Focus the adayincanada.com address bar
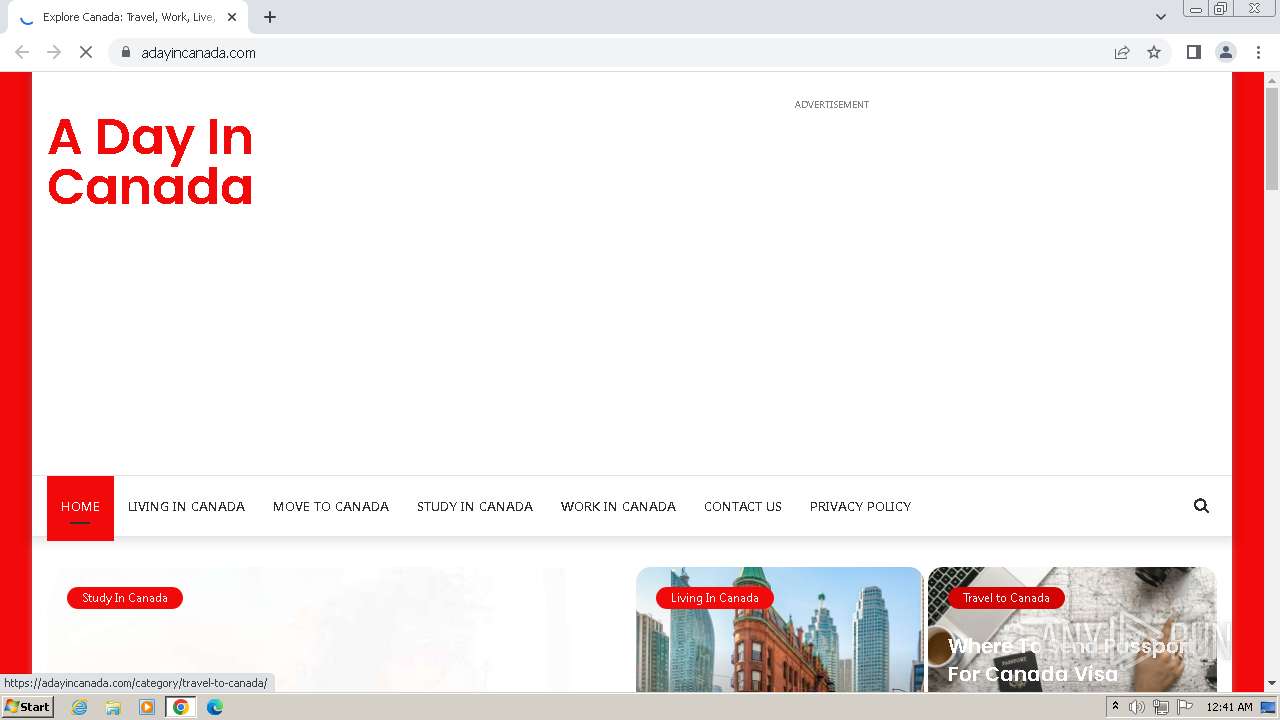1280x720 pixels. [x=620, y=52]
